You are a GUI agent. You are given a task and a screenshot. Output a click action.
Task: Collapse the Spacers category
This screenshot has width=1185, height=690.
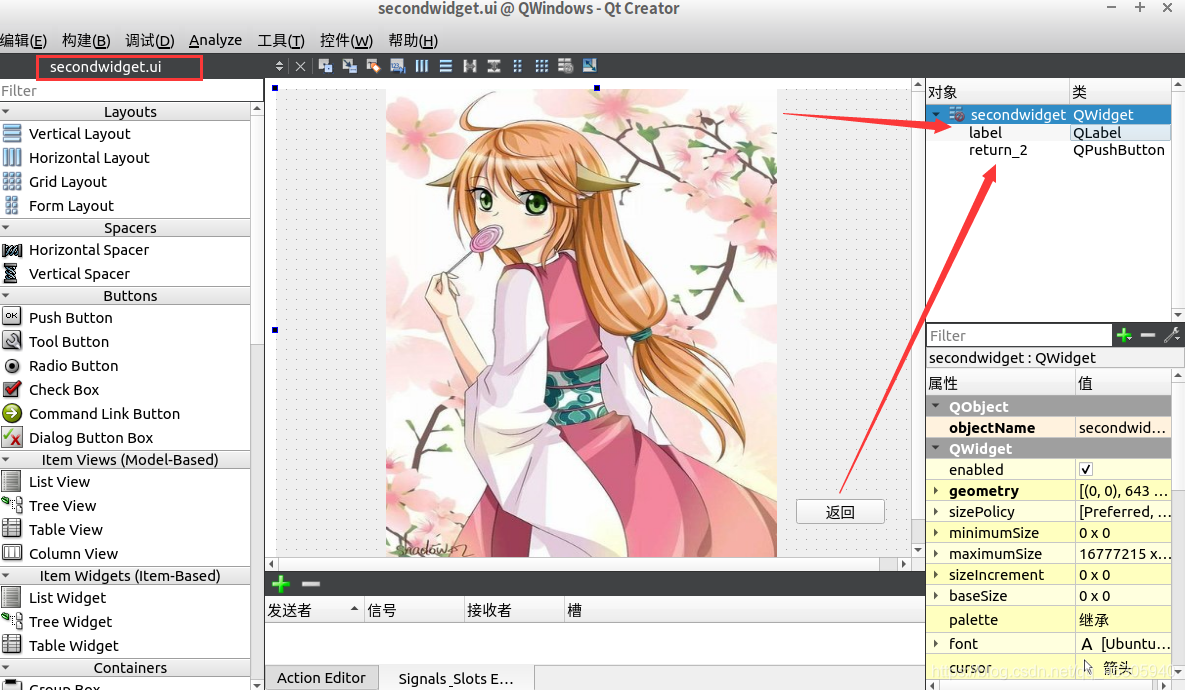click(6, 227)
